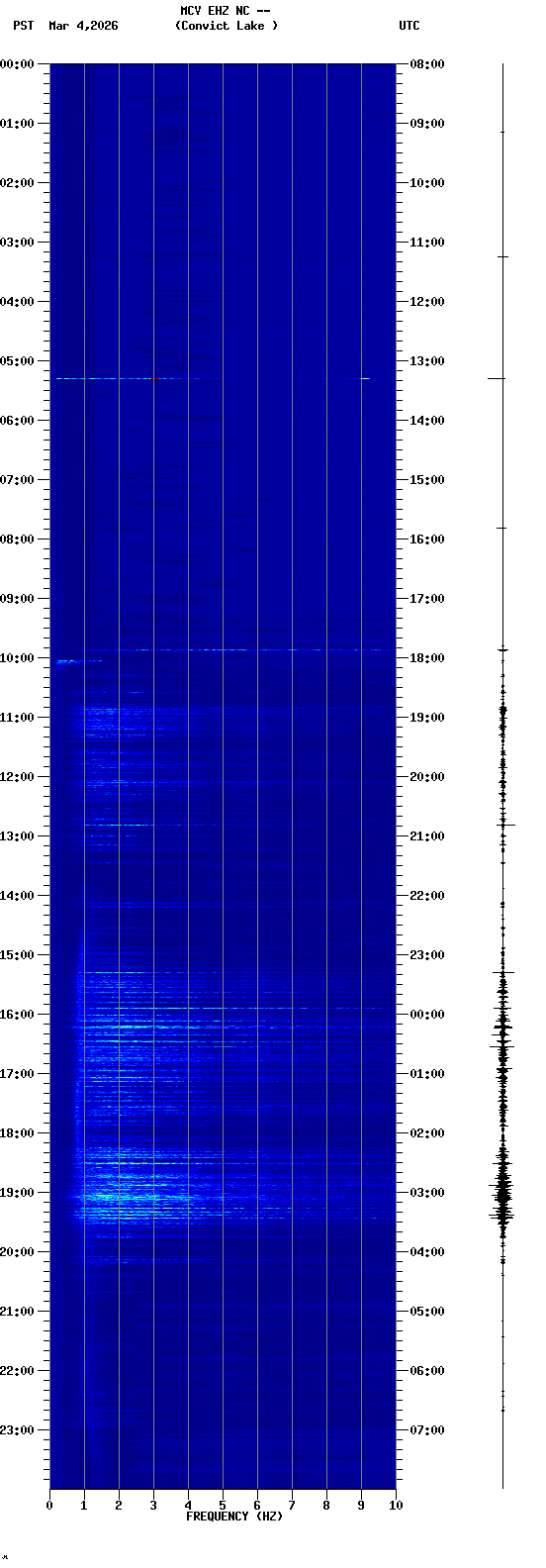Click the PST '22:00' time label
Image resolution: width=546 pixels, height=1568 pixels.
point(18,1371)
